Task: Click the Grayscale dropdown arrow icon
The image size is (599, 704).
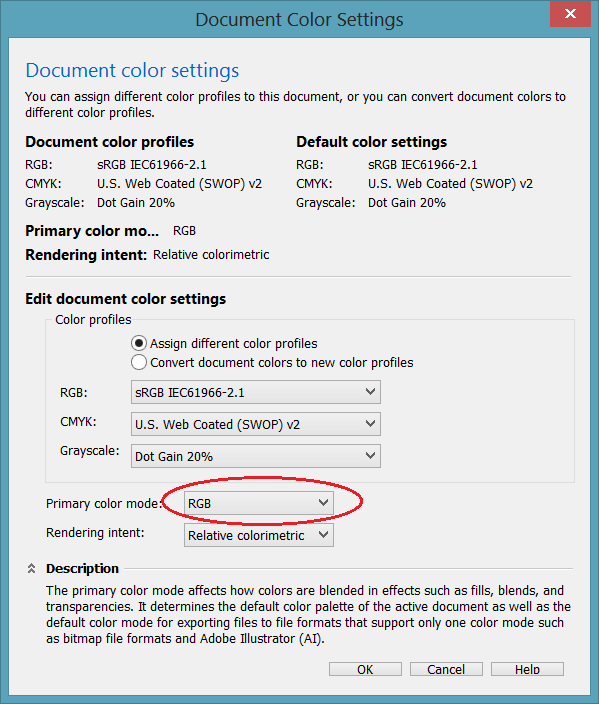Action: 370,455
